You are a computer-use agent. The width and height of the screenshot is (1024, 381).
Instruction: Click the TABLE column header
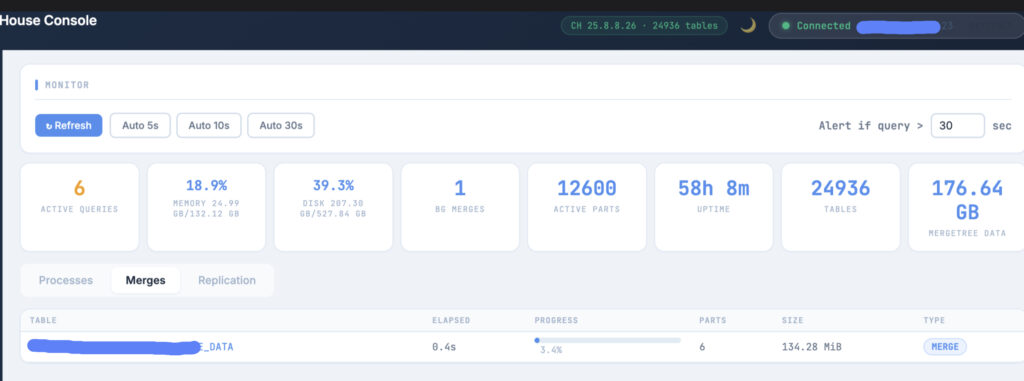point(43,320)
